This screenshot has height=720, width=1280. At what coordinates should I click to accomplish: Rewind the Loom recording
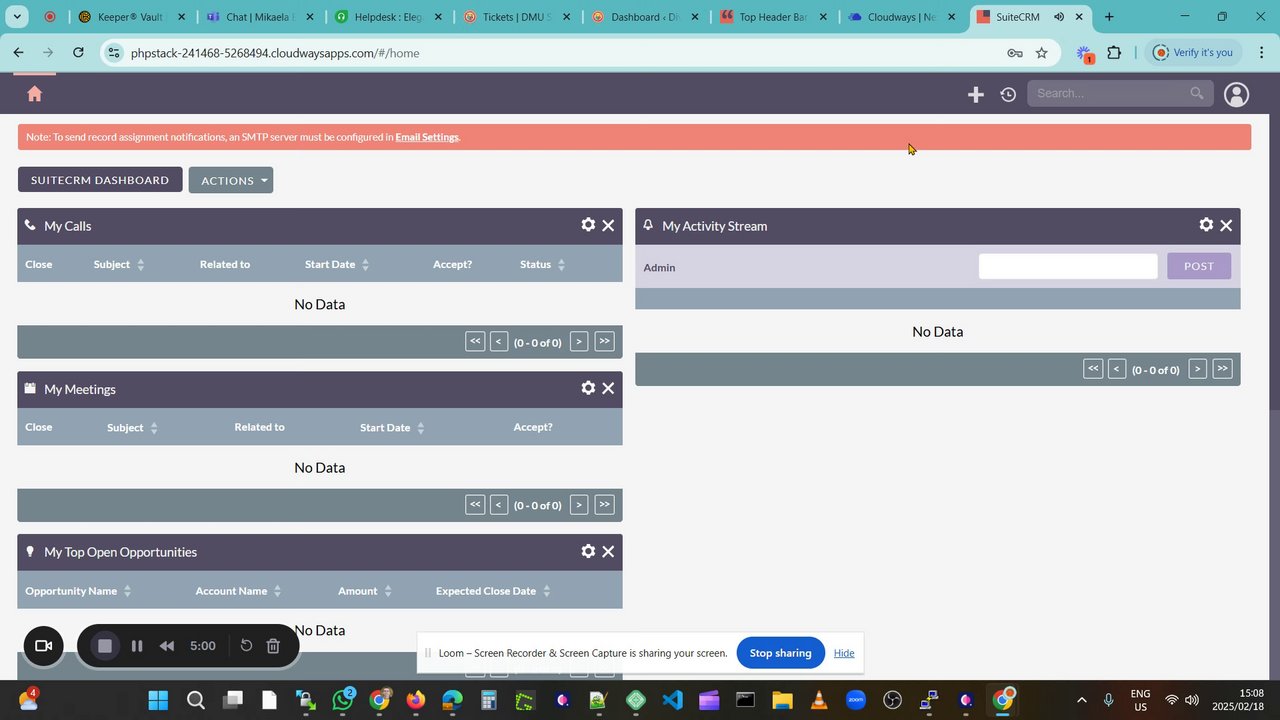click(167, 646)
